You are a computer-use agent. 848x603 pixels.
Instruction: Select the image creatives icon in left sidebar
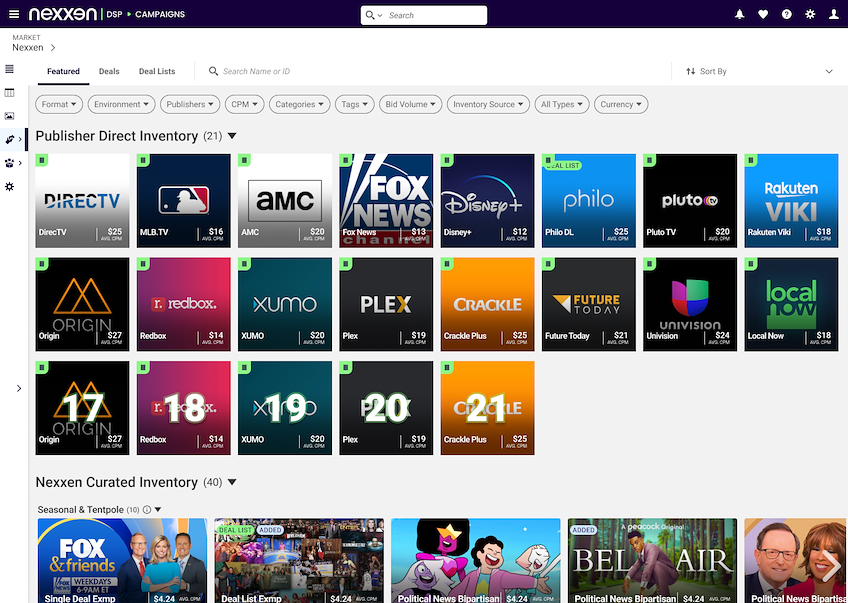(x=10, y=116)
